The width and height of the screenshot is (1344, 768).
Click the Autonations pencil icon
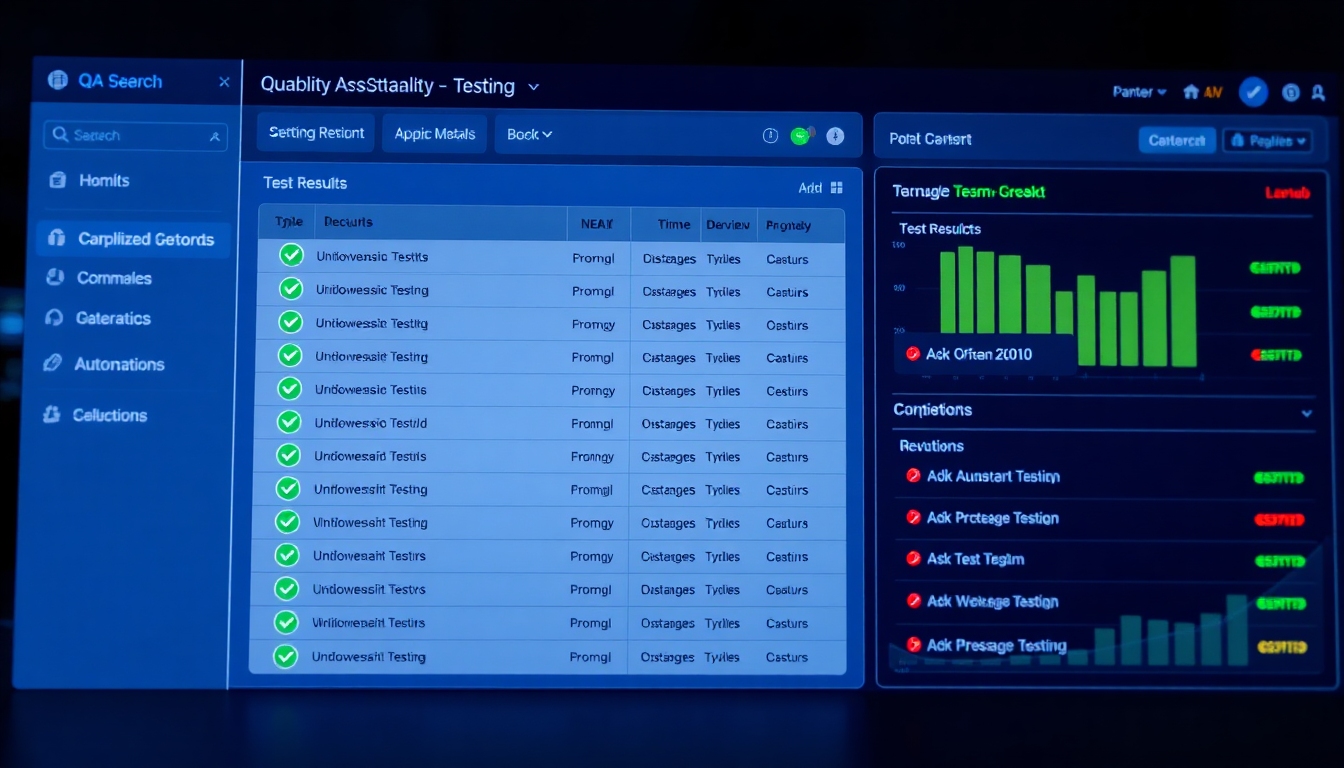point(53,364)
